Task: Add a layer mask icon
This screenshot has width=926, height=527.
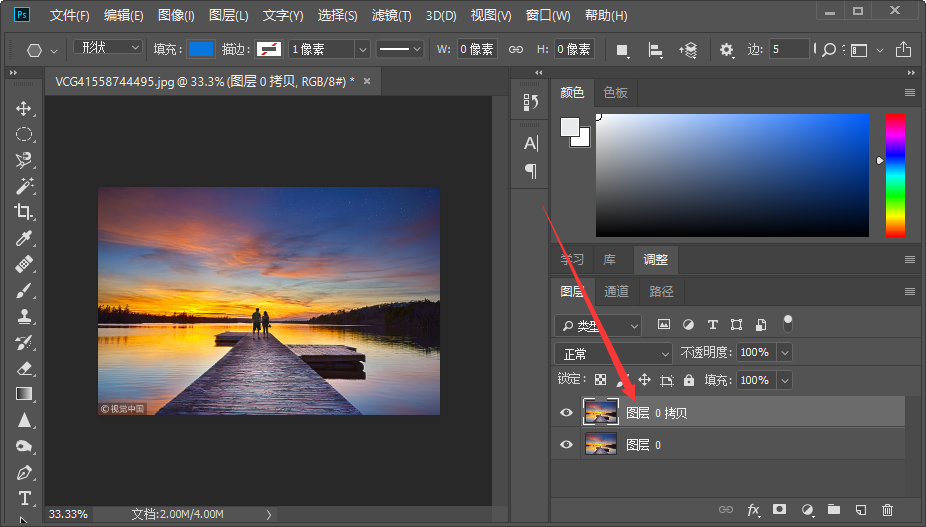Action: point(780,509)
